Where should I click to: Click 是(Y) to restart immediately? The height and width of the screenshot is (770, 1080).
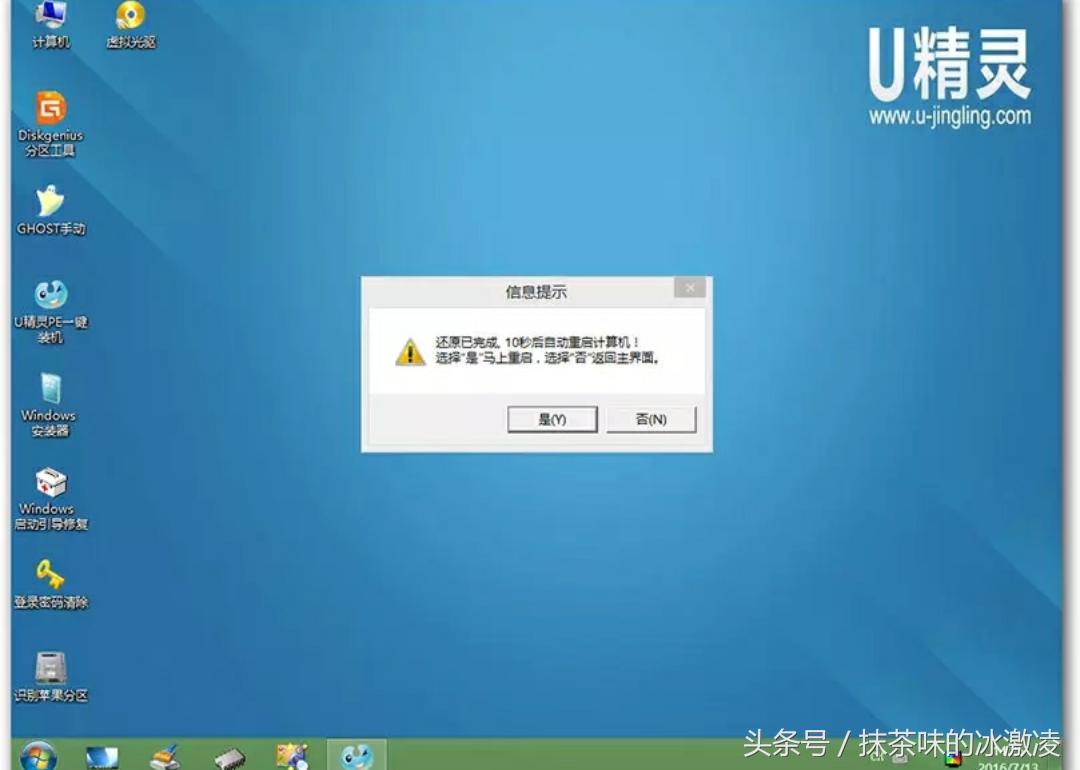click(552, 419)
